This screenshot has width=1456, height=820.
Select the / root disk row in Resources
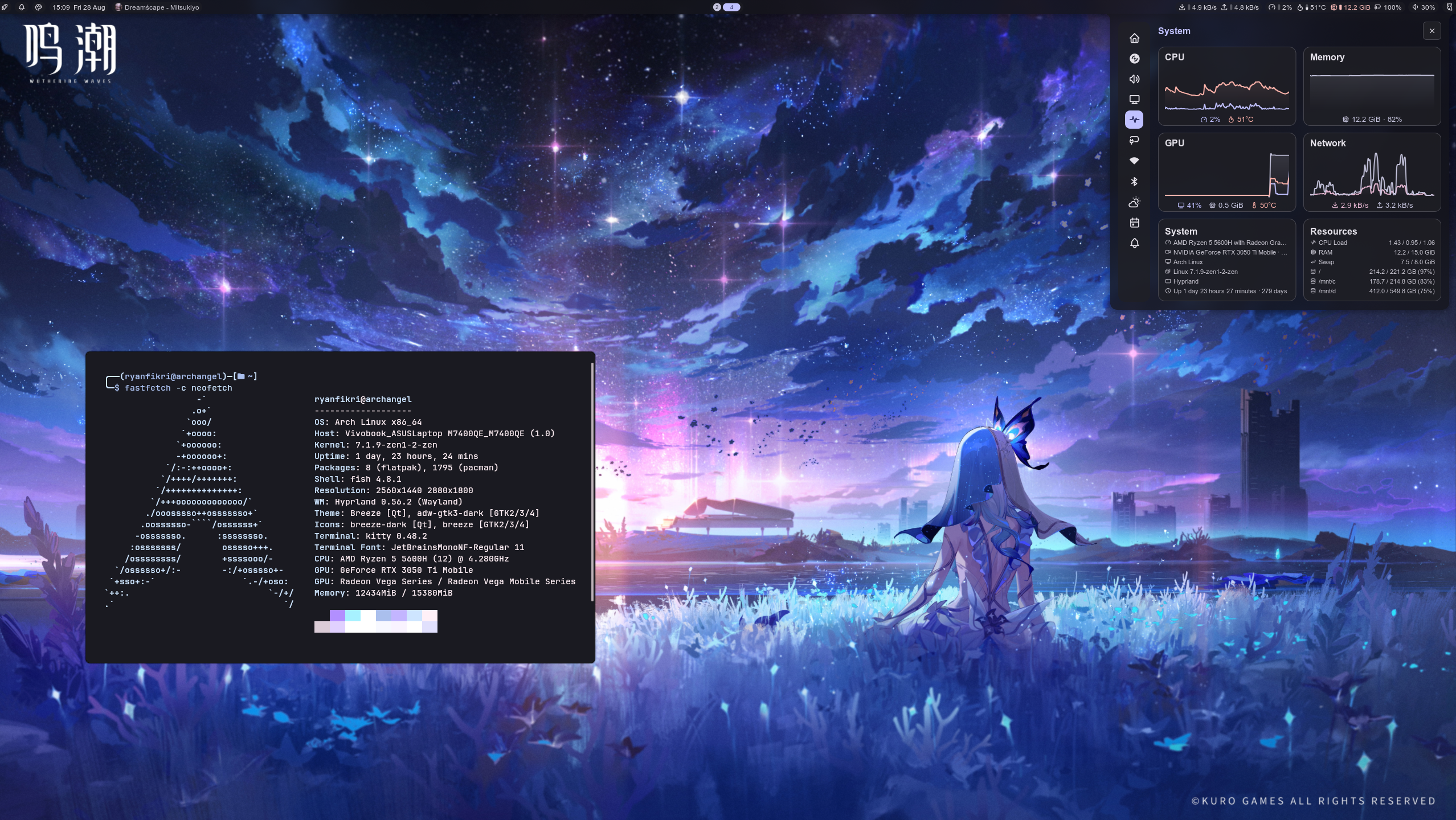[1372, 272]
